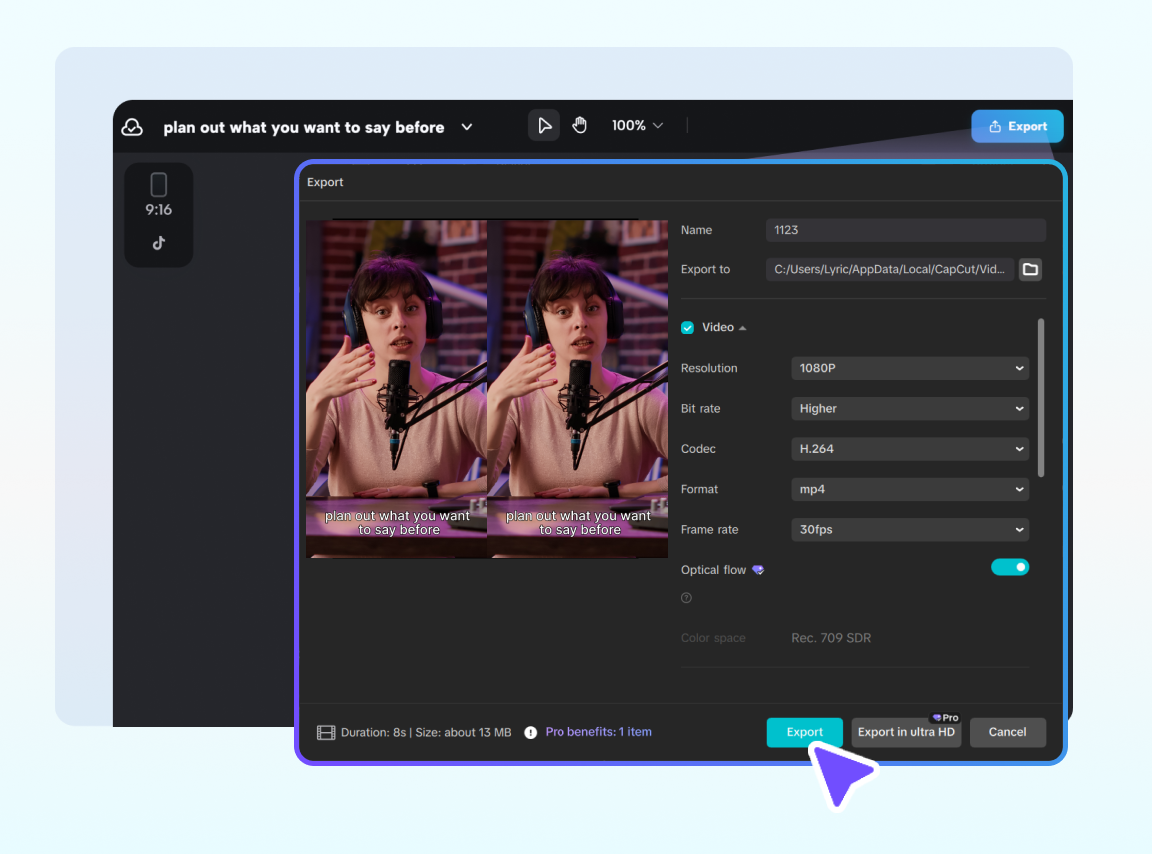Image resolution: width=1152 pixels, height=854 pixels.
Task: Toggle the Optical flow switch off
Action: pos(1010,566)
